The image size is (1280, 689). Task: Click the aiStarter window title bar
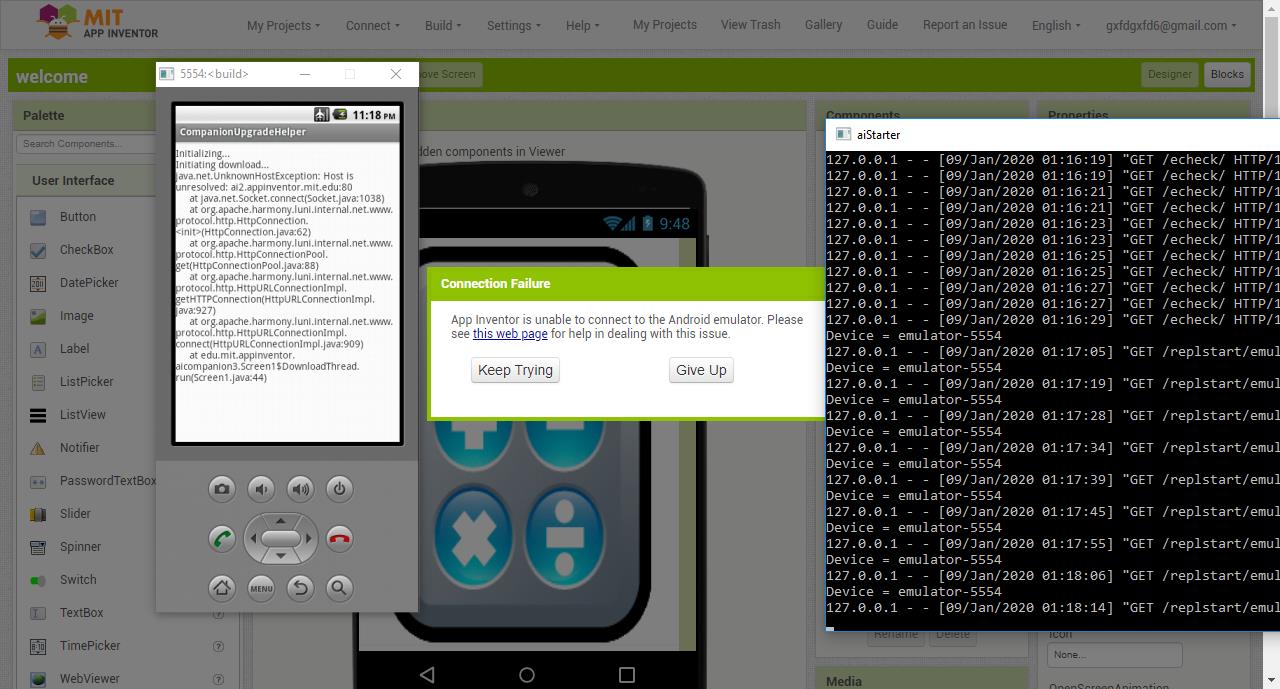[1054, 134]
